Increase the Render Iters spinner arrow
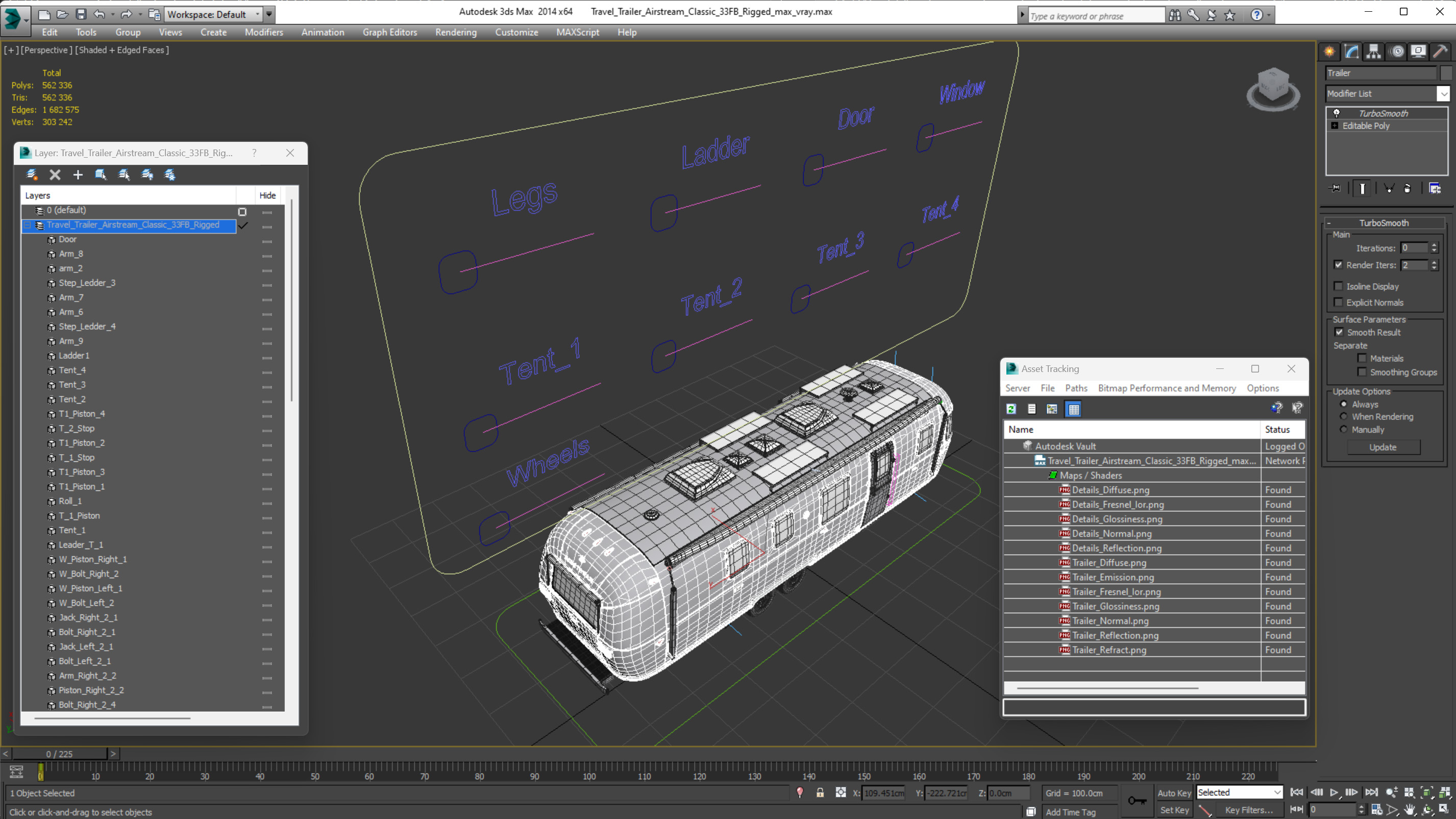The width and height of the screenshot is (1456, 819). click(x=1434, y=262)
